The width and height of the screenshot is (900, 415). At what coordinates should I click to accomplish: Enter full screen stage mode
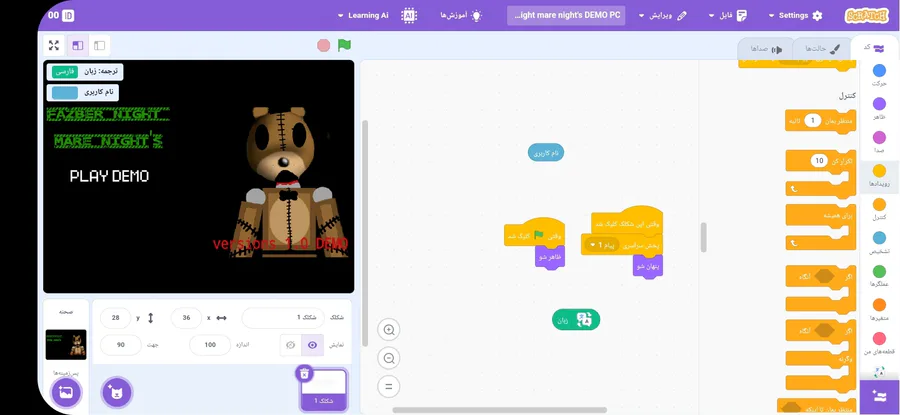pyautogui.click(x=54, y=45)
